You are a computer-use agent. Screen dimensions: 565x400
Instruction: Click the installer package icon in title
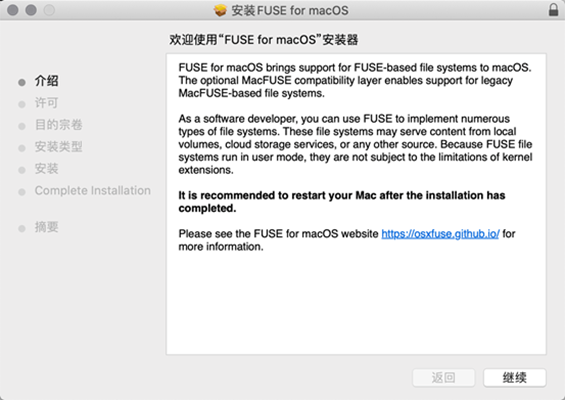point(220,10)
